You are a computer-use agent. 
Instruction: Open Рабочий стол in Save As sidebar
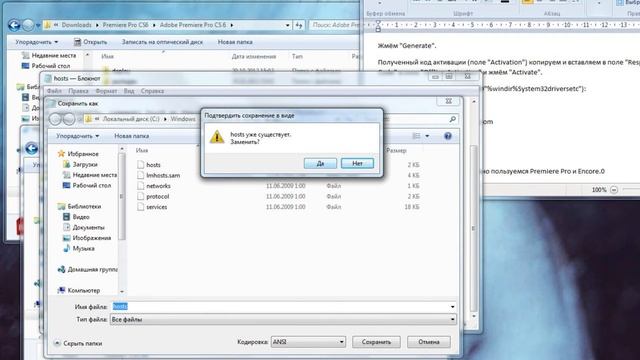[87, 185]
